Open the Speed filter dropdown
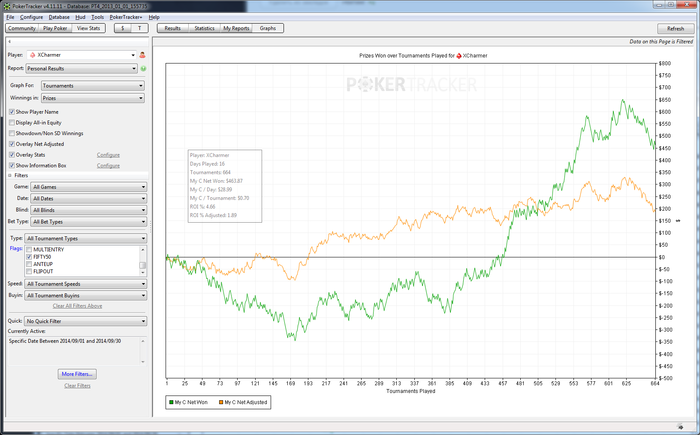The image size is (700, 435). [85, 284]
